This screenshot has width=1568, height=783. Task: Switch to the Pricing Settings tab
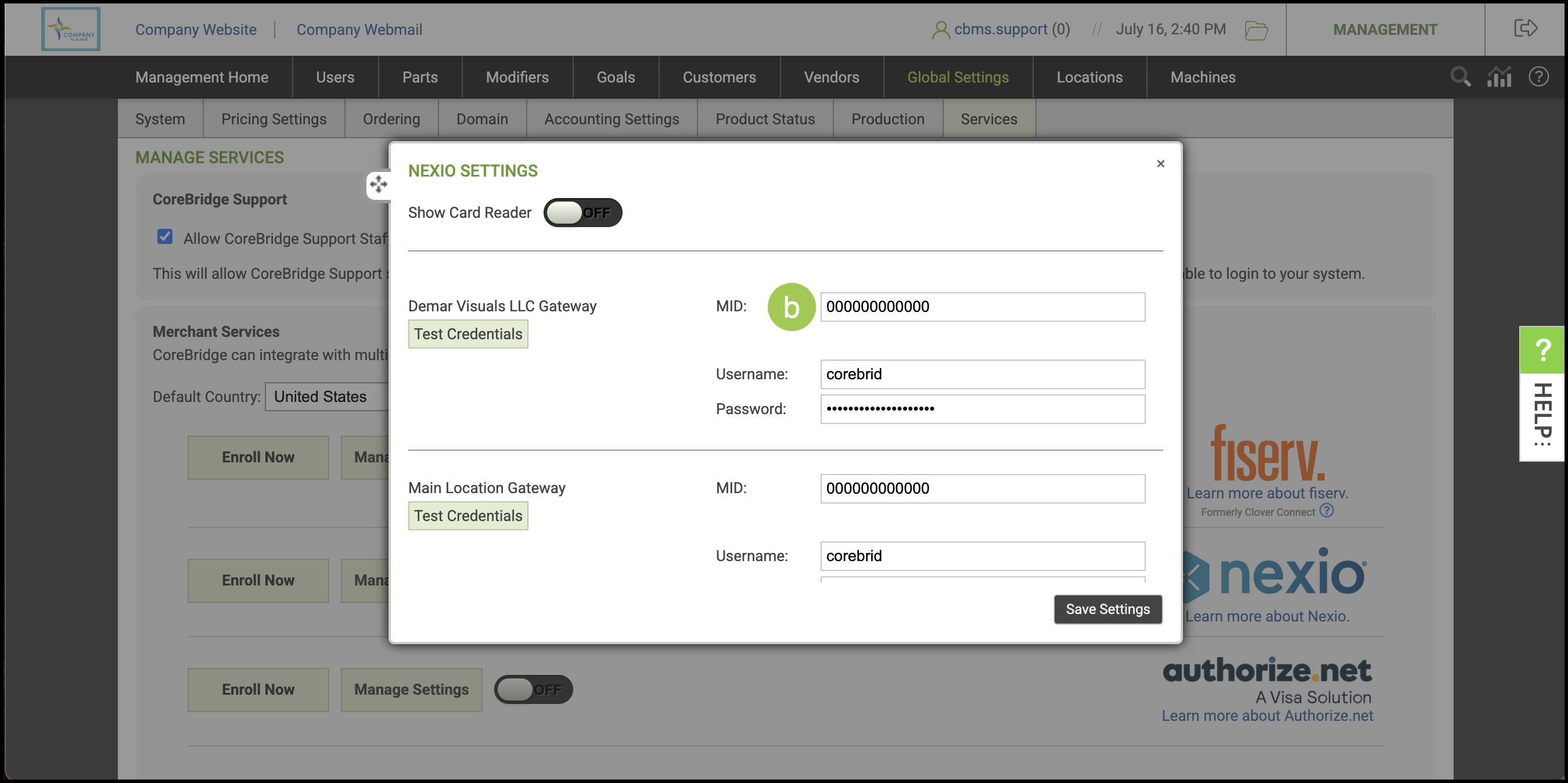point(274,118)
